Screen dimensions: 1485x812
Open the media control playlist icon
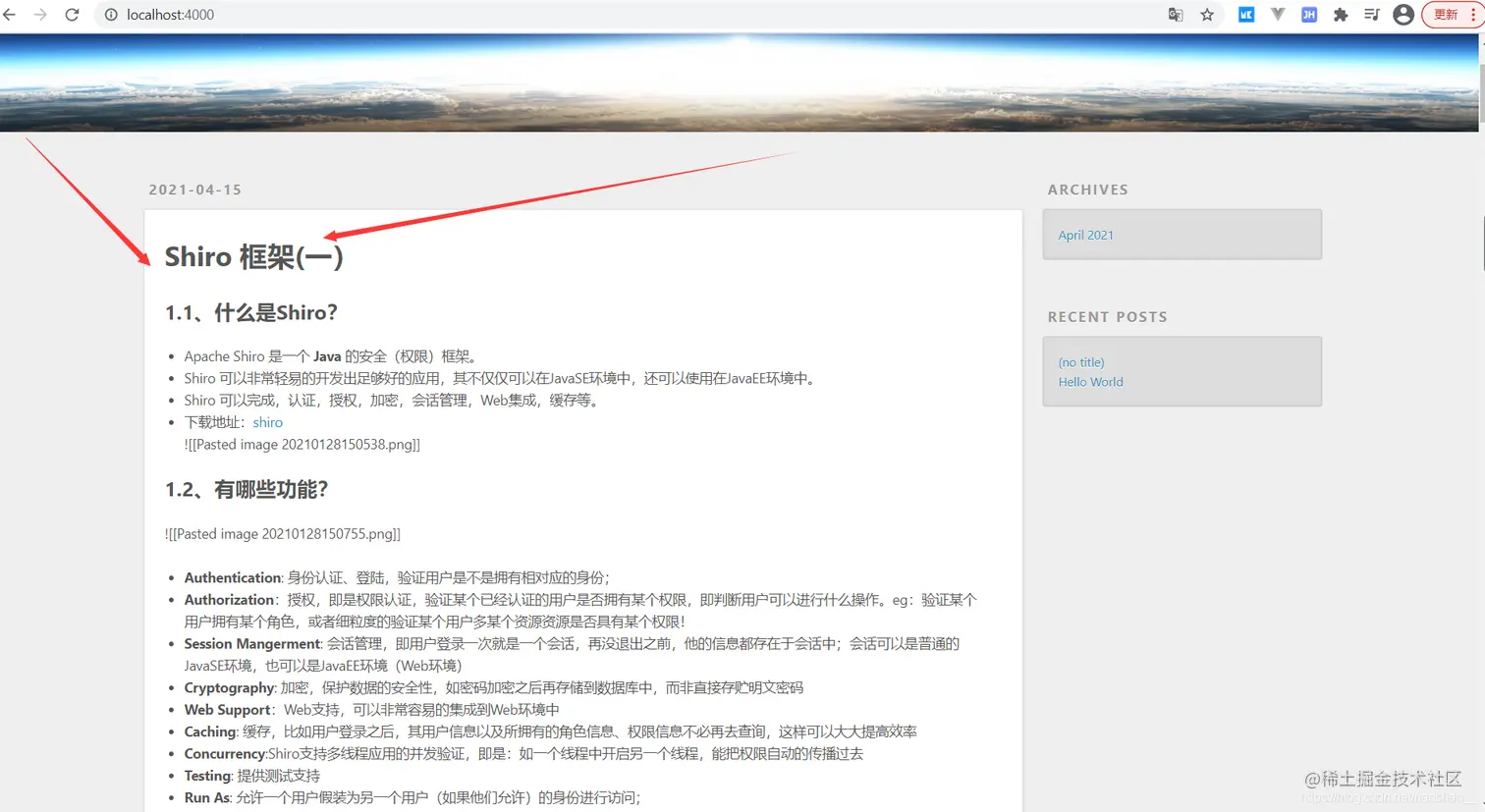click(1372, 15)
